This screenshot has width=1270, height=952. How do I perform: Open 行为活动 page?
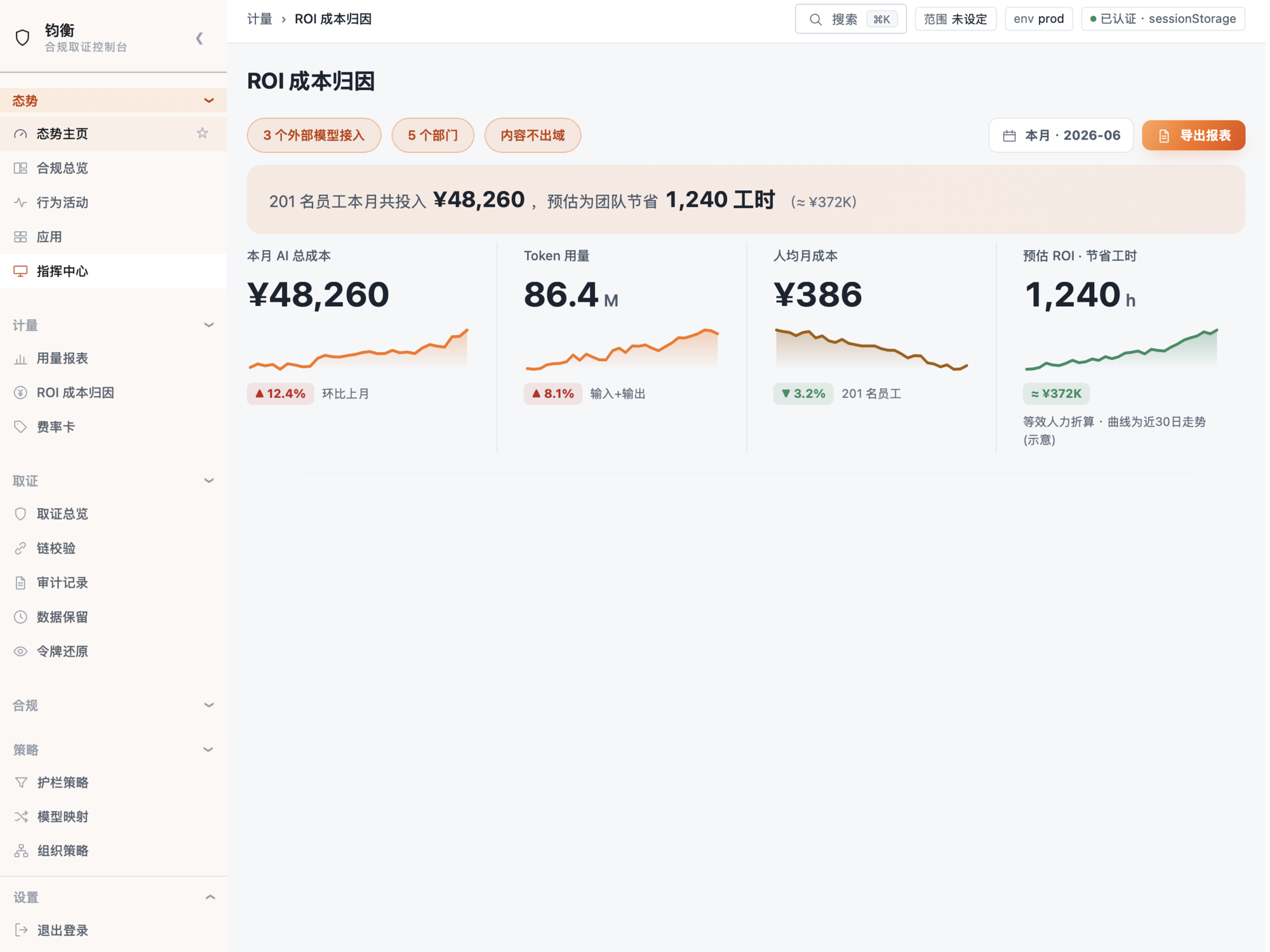point(114,202)
